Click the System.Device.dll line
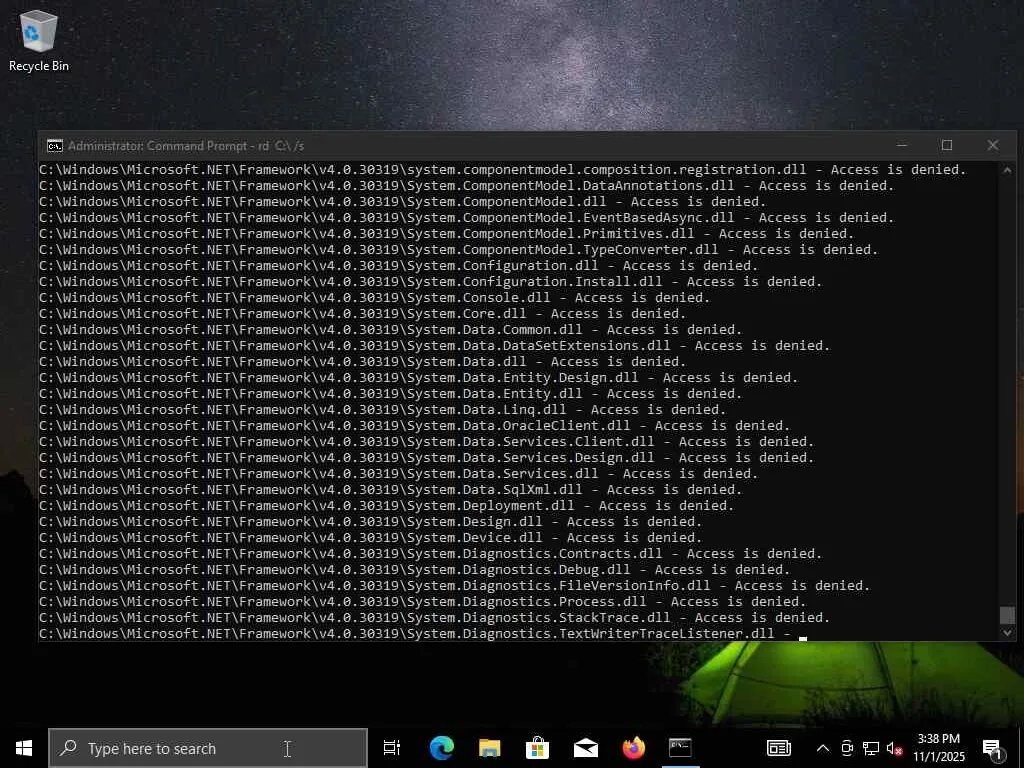 point(370,537)
